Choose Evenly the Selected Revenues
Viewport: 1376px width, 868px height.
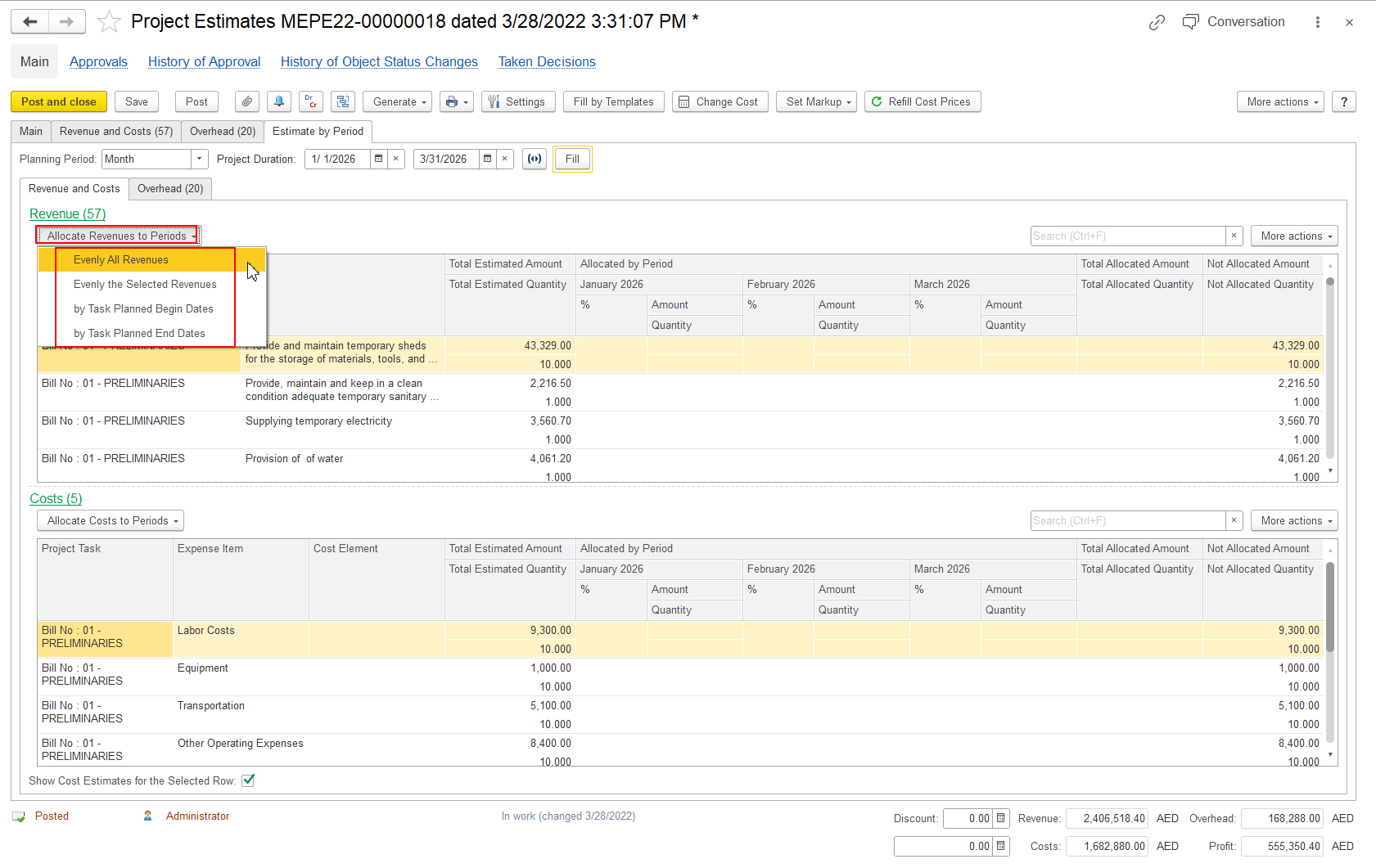[x=151, y=284]
